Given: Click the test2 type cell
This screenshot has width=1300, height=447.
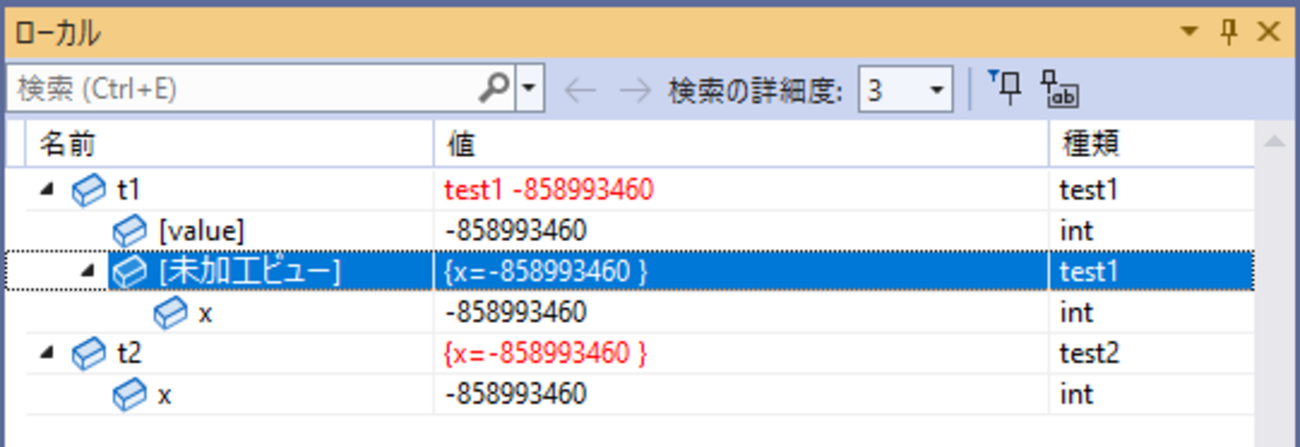Looking at the screenshot, I should tap(1089, 353).
